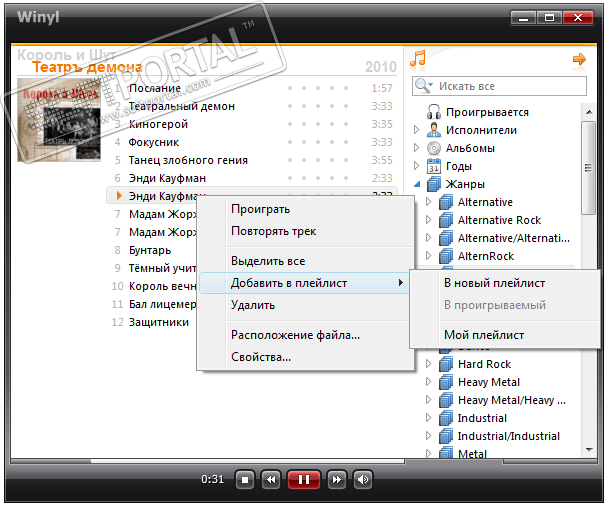Open 'Добавить в плейлист' submenu
Image resolution: width=608 pixels, height=507 pixels.
[x=305, y=283]
